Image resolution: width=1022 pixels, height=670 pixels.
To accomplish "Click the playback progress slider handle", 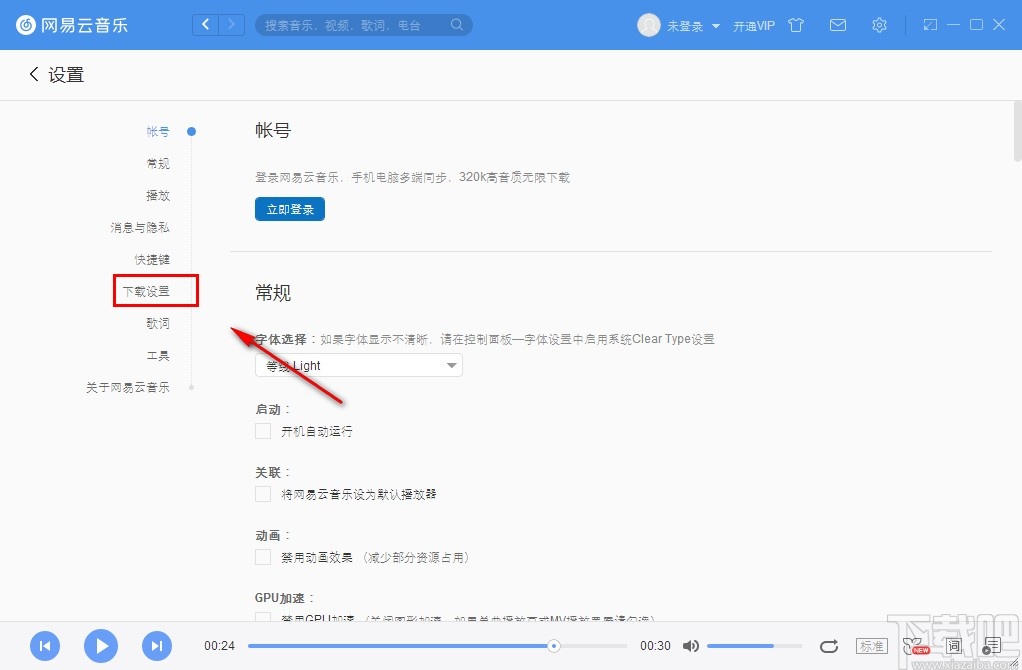I will click(x=553, y=646).
